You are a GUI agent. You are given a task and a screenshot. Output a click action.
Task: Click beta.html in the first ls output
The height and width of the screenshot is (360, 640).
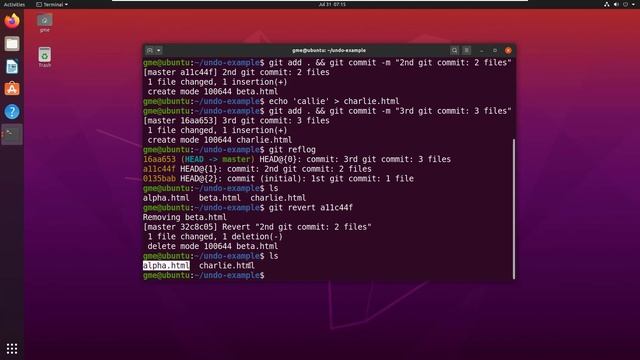[220, 198]
